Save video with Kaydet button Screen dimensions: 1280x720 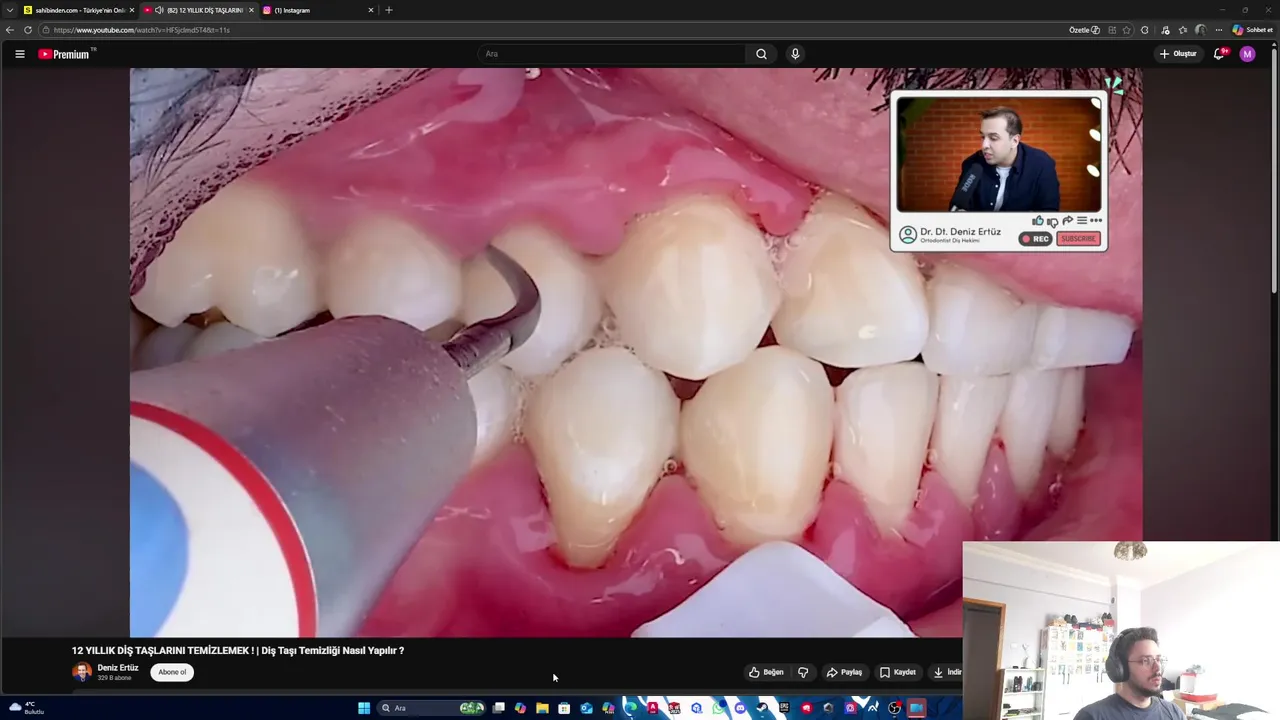point(898,672)
